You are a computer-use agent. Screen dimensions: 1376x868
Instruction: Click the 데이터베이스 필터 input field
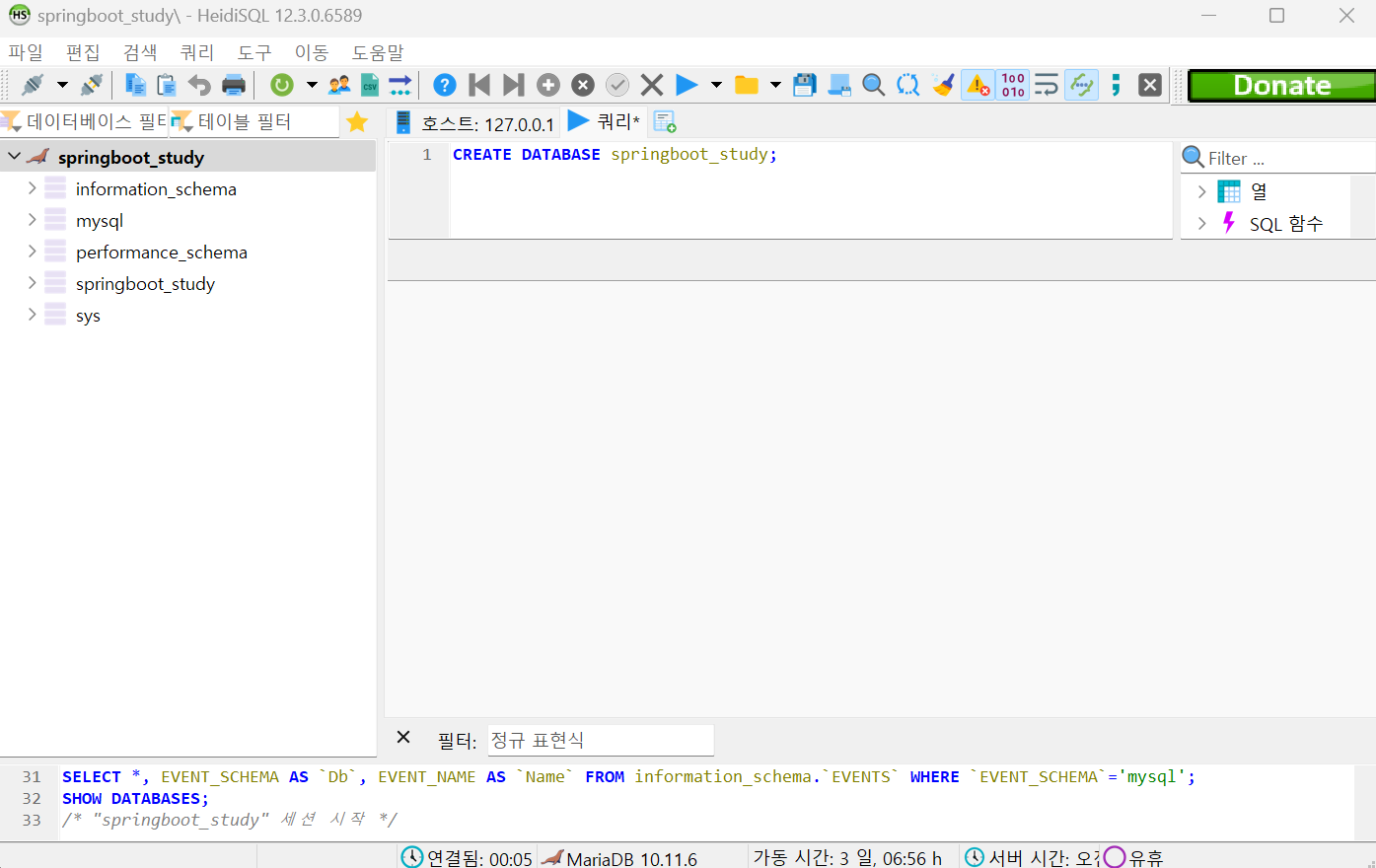click(96, 121)
